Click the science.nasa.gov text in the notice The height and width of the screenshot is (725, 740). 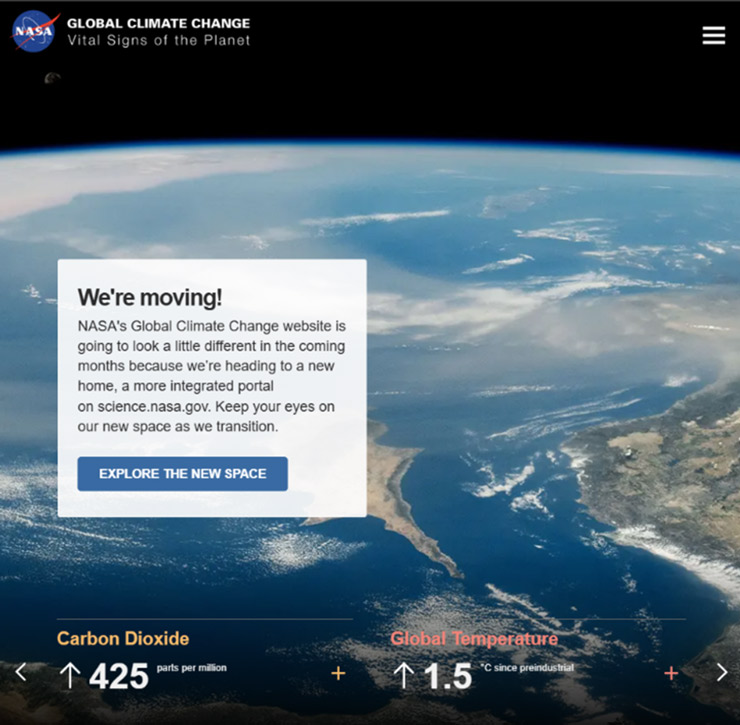click(148, 407)
